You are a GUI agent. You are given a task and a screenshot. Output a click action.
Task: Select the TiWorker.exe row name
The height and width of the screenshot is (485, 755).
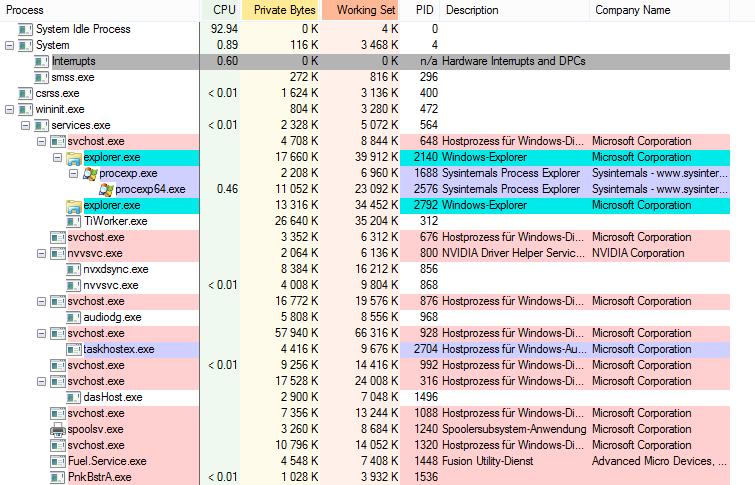click(116, 222)
